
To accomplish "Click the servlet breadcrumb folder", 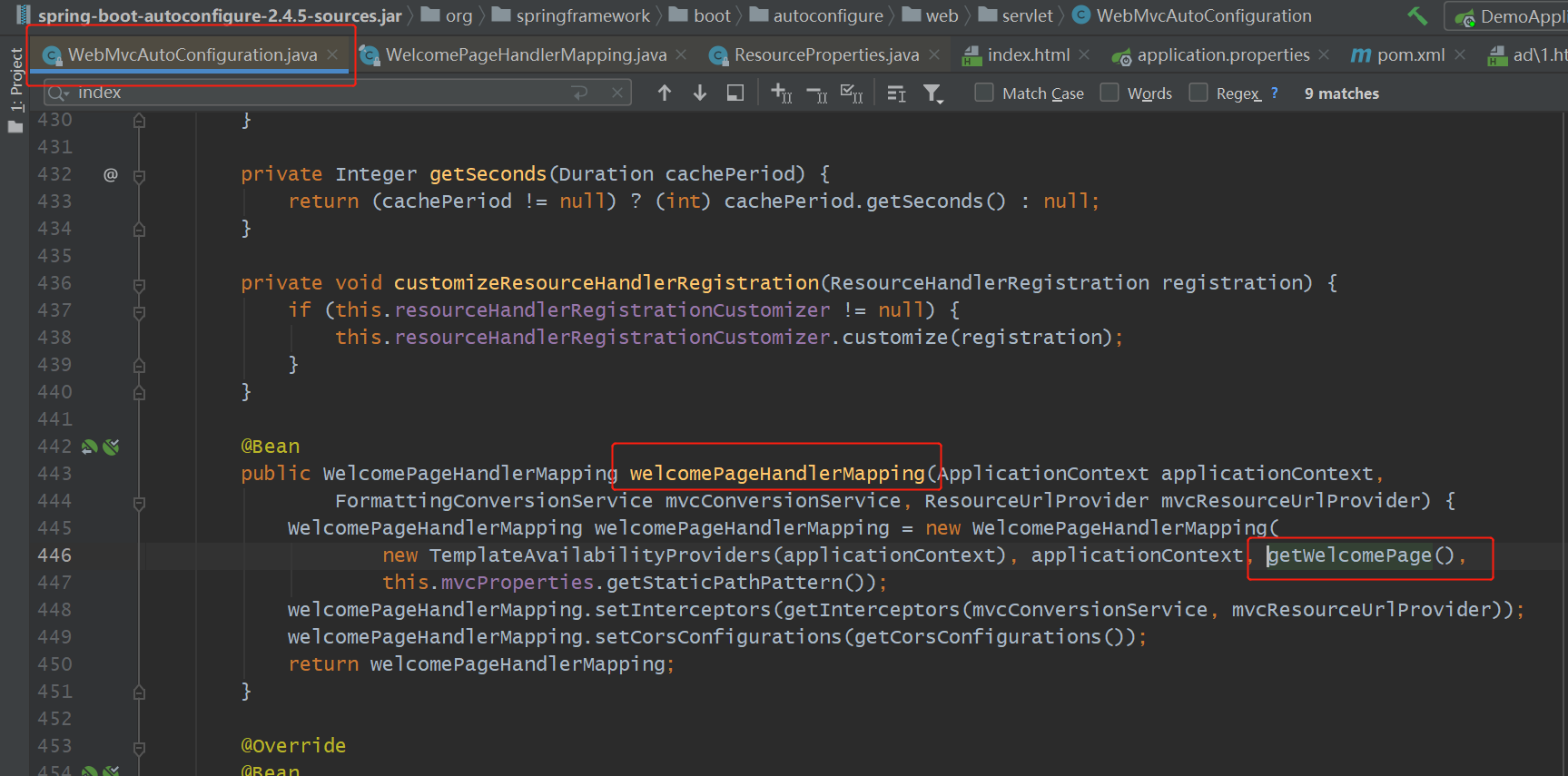I will (x=1016, y=15).
